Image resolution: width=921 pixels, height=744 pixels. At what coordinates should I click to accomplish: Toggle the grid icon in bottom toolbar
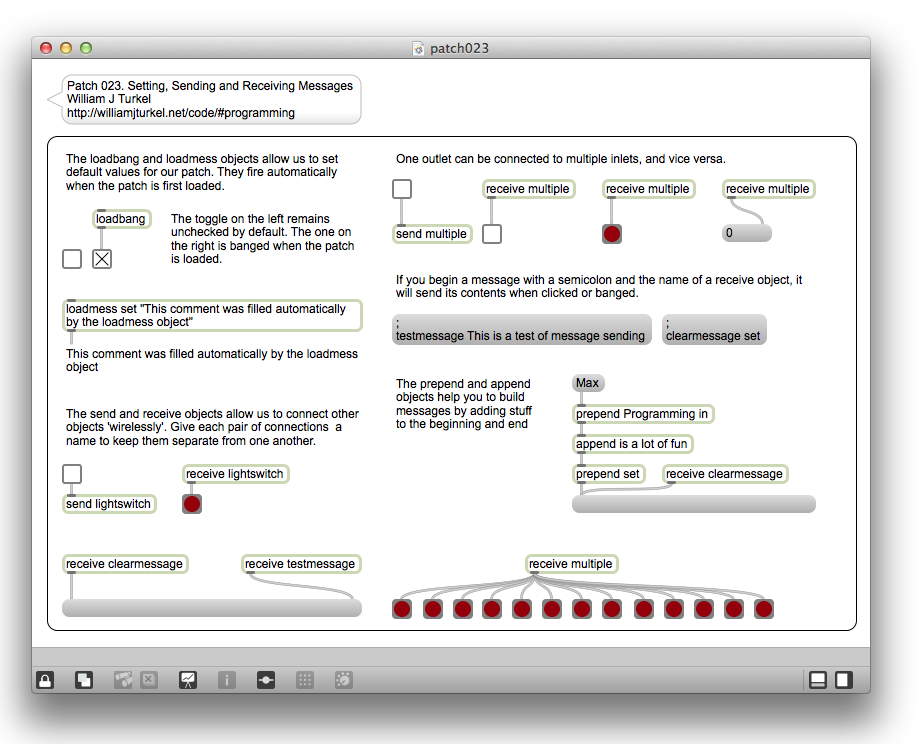305,680
